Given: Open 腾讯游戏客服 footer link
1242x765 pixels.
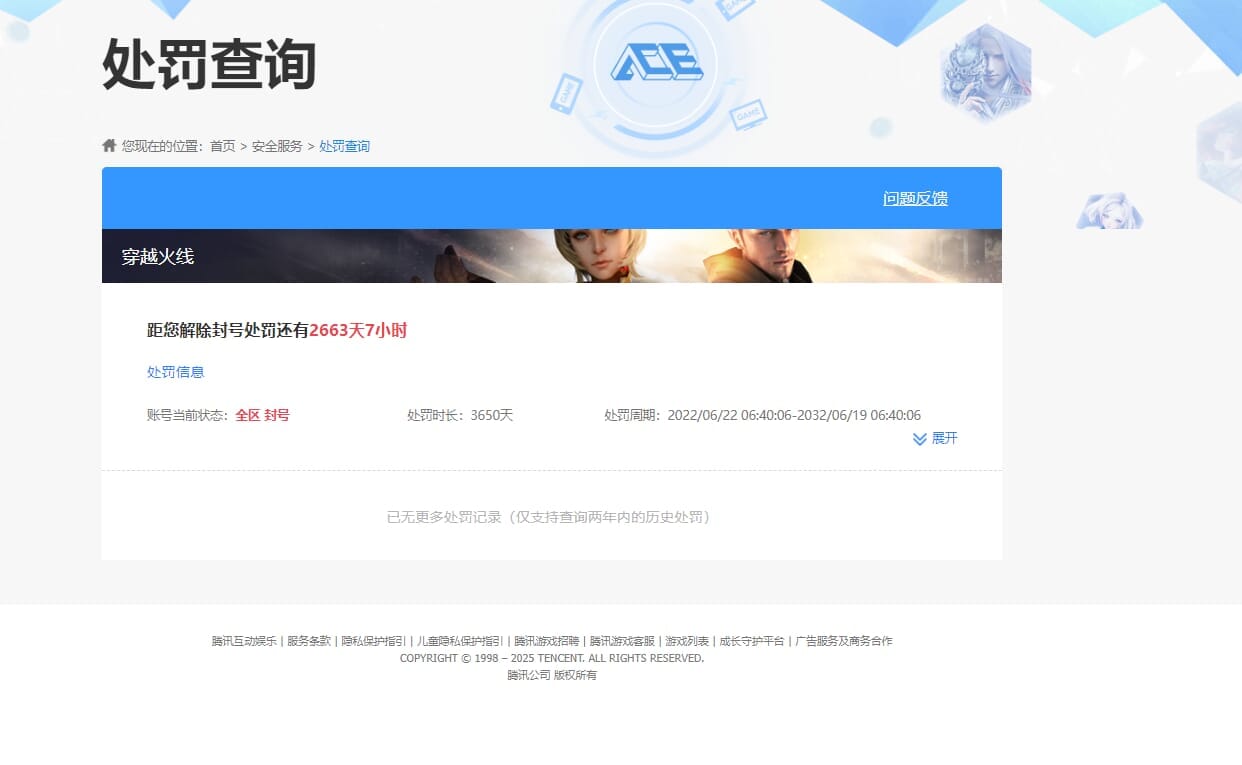Looking at the screenshot, I should point(622,641).
